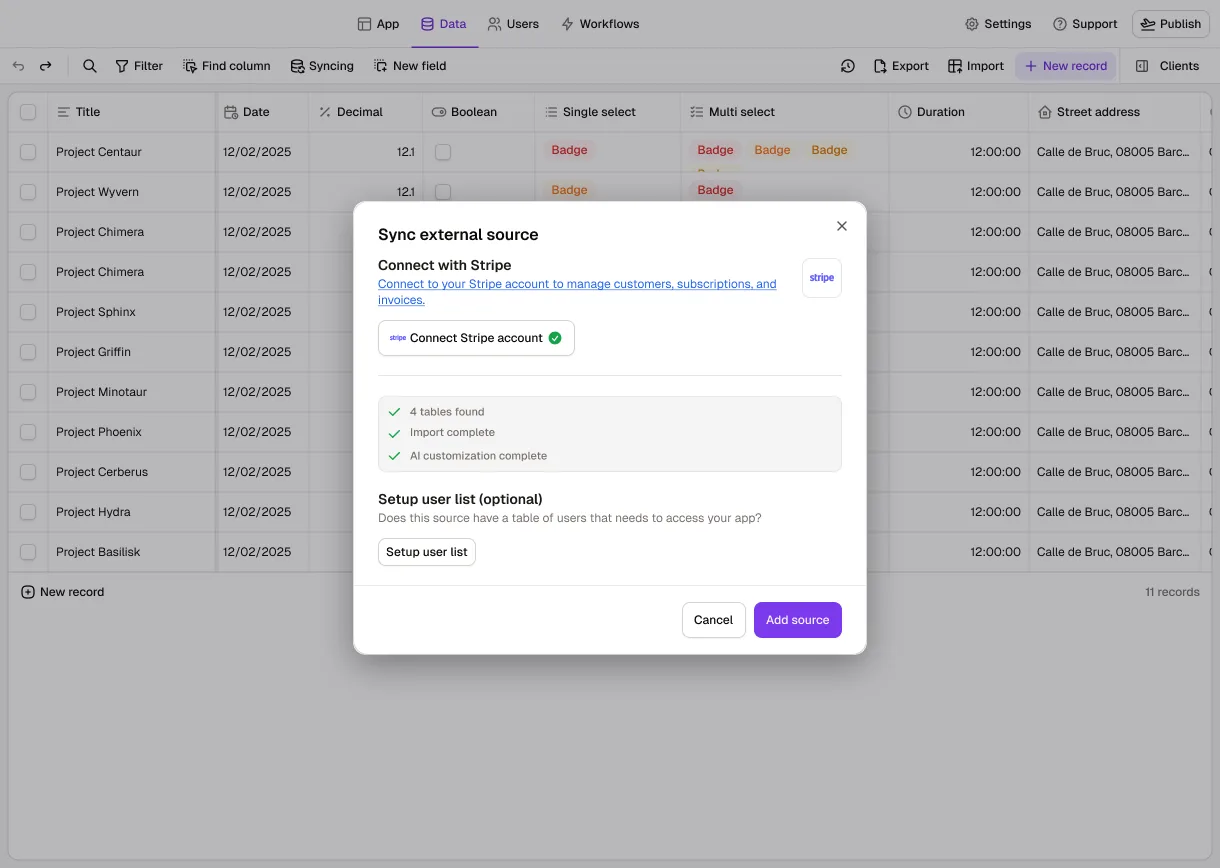This screenshot has height=868, width=1220.
Task: Click the Boolean column header
Action: click(479, 112)
